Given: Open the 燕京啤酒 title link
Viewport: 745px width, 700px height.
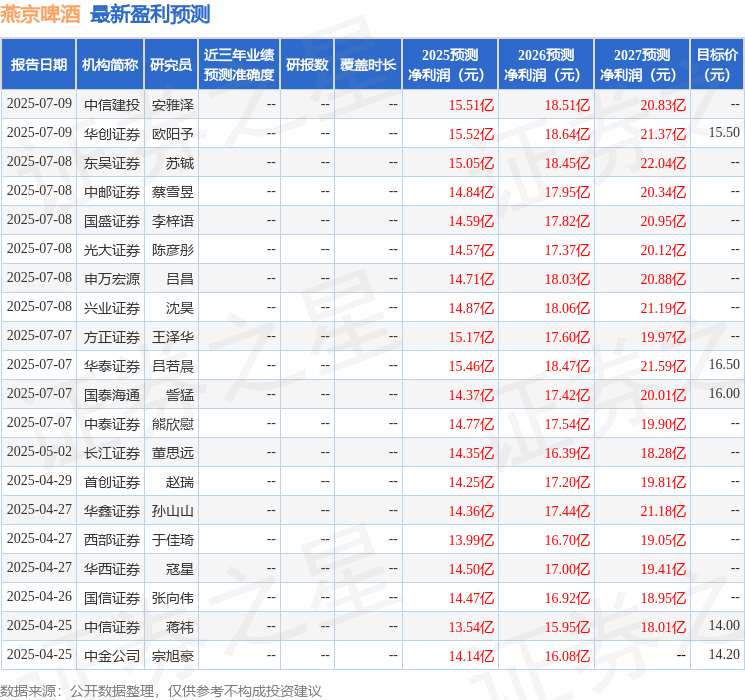Looking at the screenshot, I should coord(40,14).
